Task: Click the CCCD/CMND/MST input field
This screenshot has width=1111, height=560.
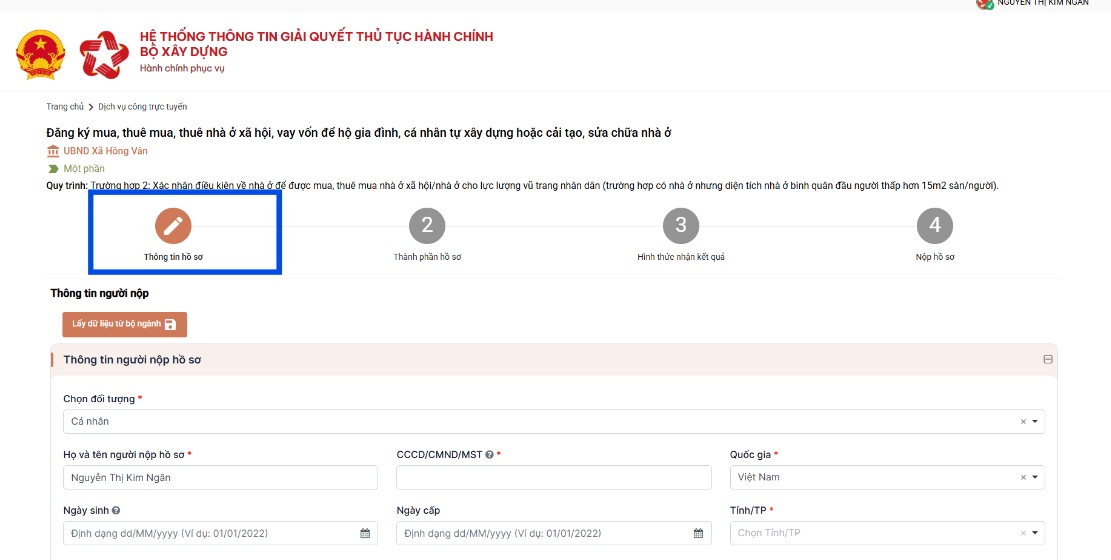Action: pos(553,477)
